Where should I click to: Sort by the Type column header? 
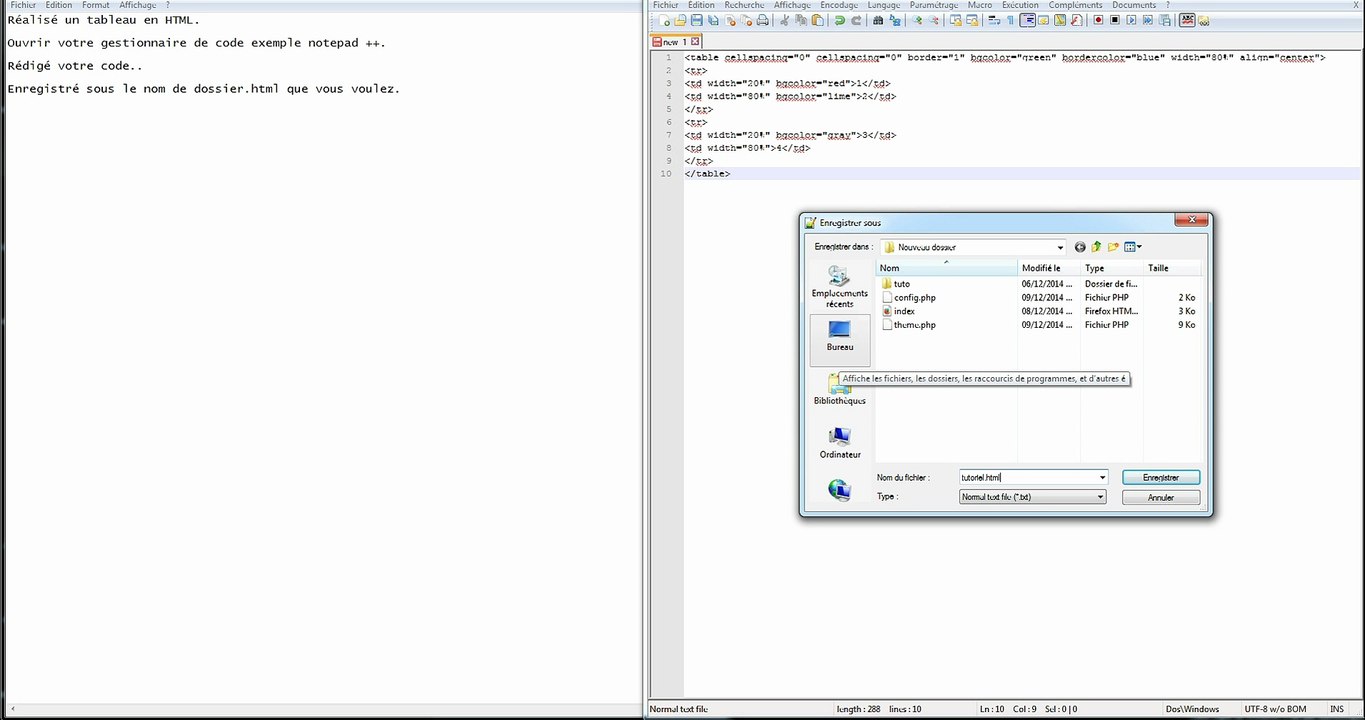1112,268
